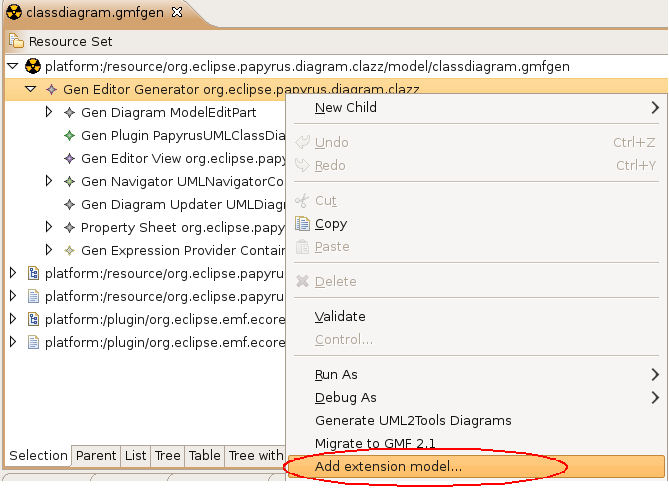Screen dimensions: 669x489
Task: Switch to the Table tab
Action: [204, 456]
